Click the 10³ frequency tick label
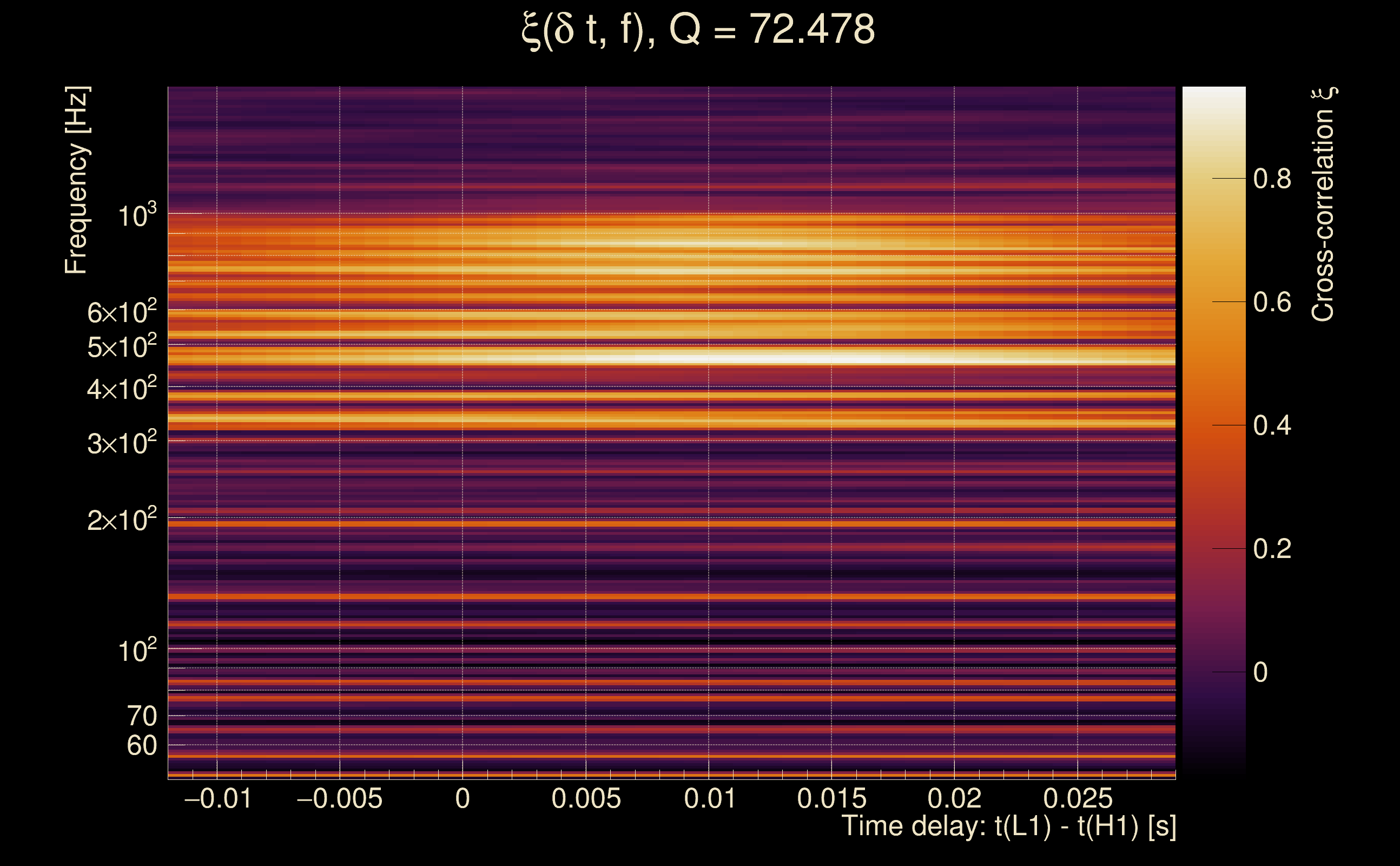This screenshot has height=866, width=1400. [x=137, y=215]
